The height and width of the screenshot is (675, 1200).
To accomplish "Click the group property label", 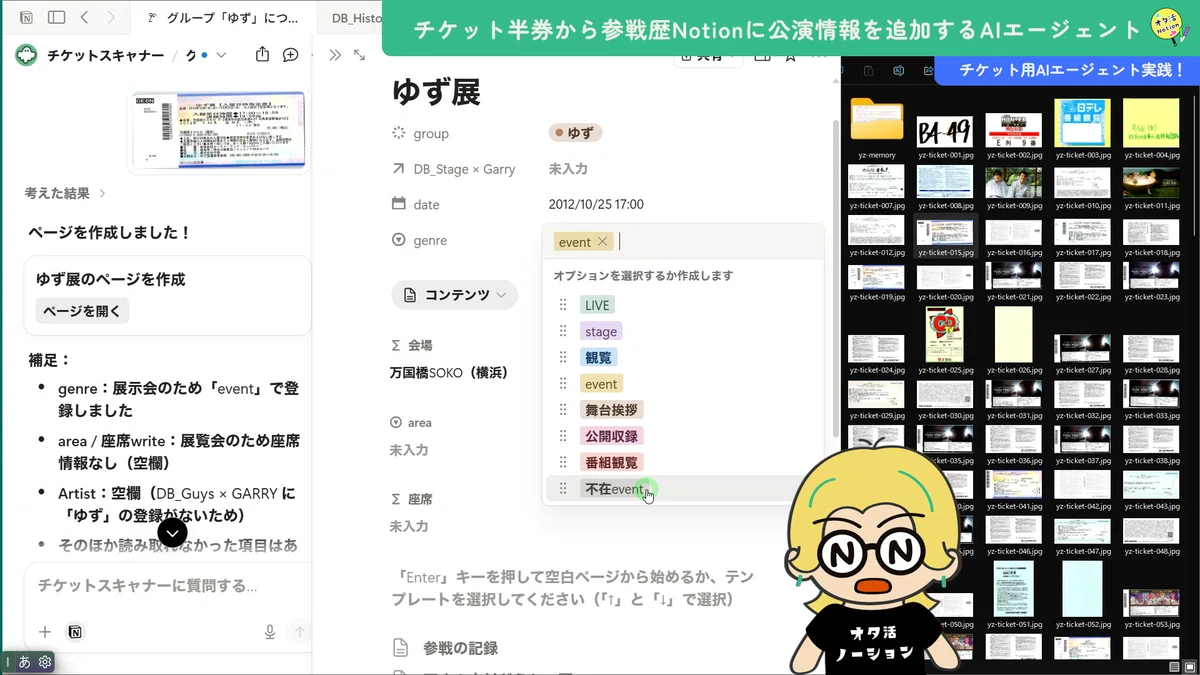I will [x=431, y=133].
